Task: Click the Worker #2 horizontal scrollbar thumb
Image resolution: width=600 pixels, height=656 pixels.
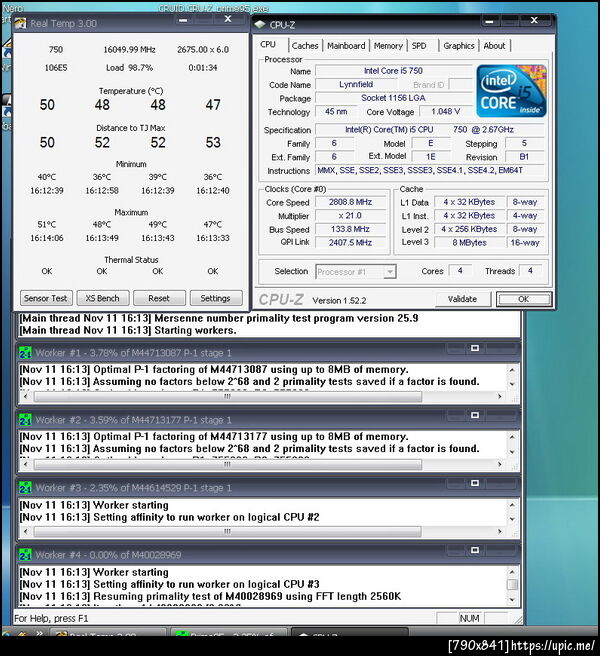Action: [x=228, y=464]
